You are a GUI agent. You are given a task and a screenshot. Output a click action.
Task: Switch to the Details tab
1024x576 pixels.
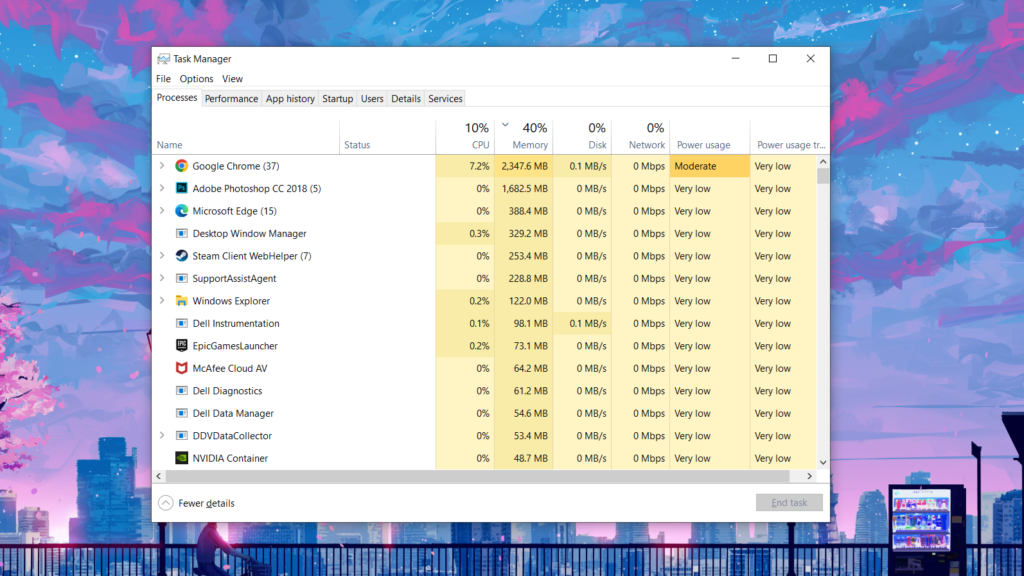[406, 99]
